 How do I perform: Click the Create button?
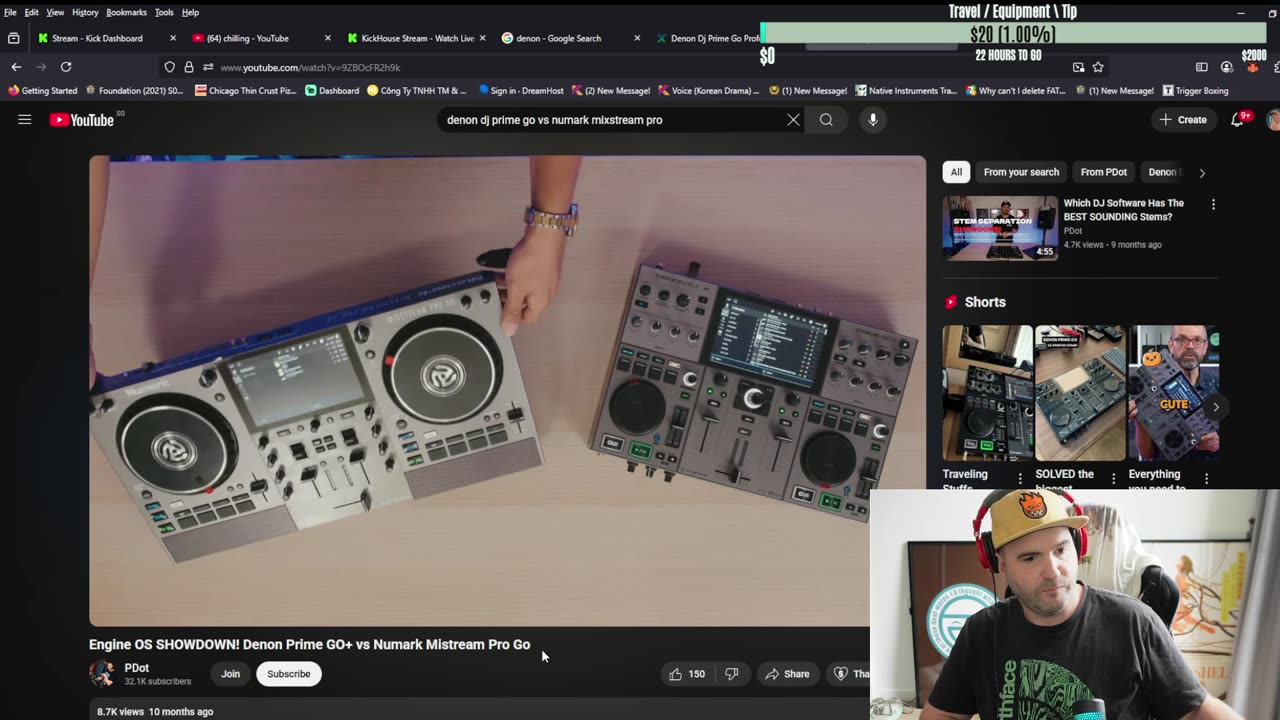coord(1183,120)
